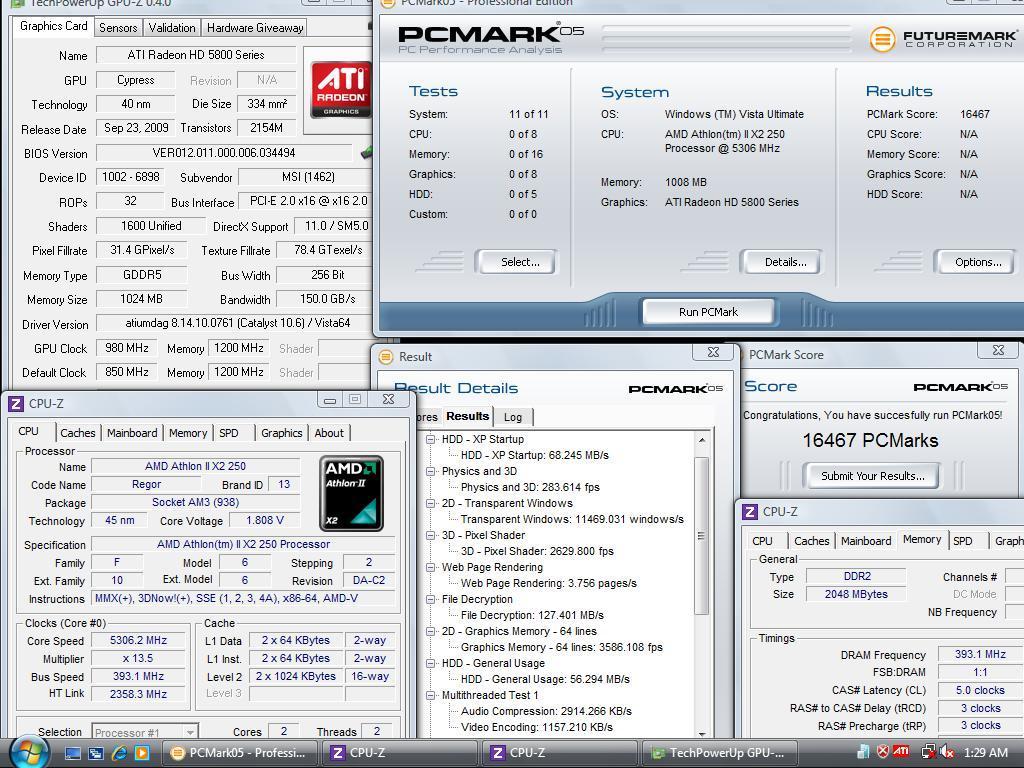Click the network tray icon

coord(928,752)
